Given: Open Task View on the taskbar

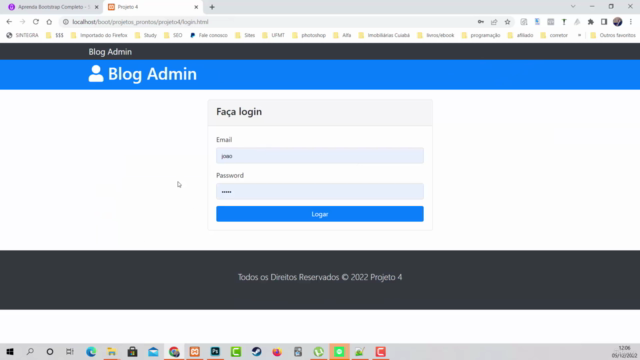Looking at the screenshot, I should tap(70, 351).
